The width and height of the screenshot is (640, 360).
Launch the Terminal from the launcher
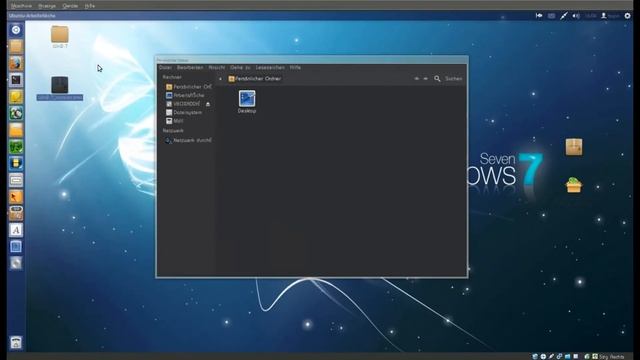[16, 80]
